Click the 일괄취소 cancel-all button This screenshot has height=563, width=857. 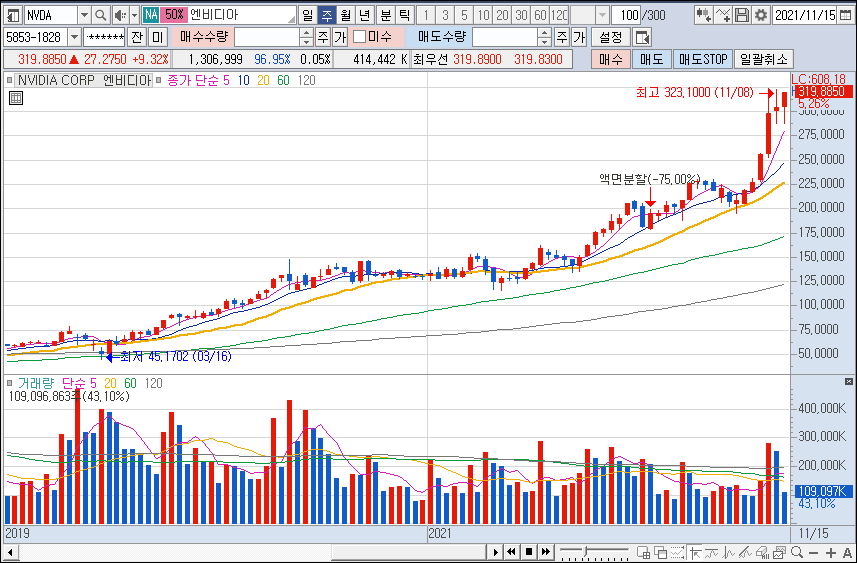coord(764,59)
